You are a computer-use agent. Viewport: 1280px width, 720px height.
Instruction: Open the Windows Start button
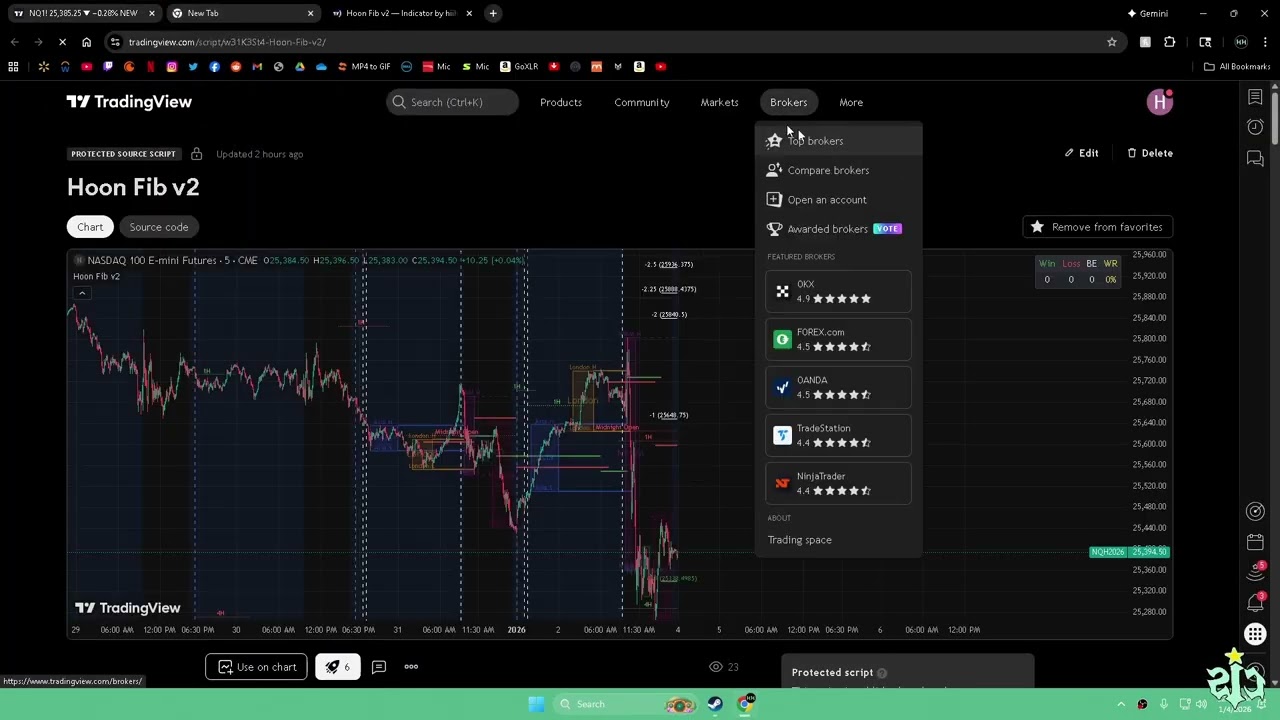pos(536,704)
